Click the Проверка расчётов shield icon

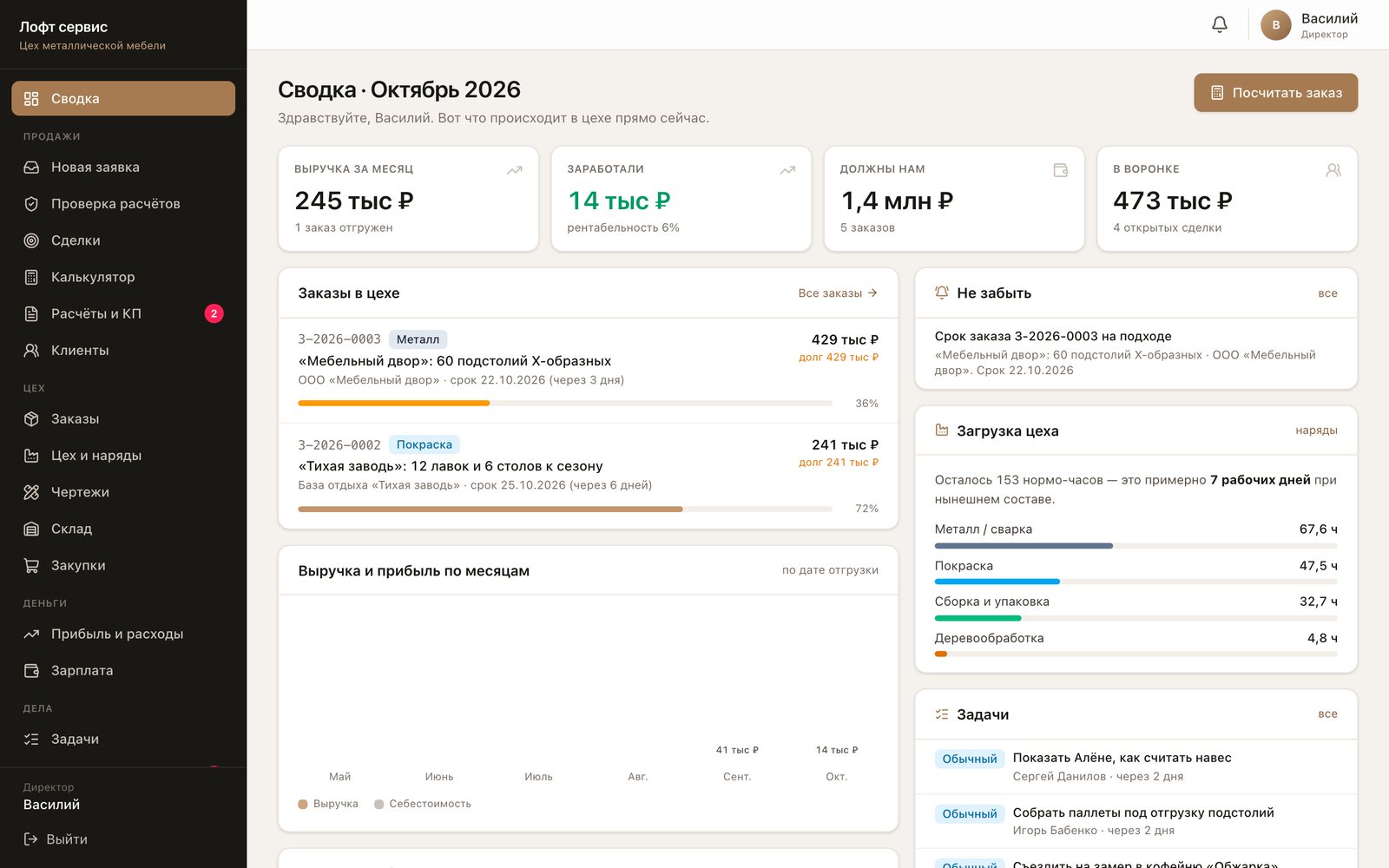tap(31, 204)
